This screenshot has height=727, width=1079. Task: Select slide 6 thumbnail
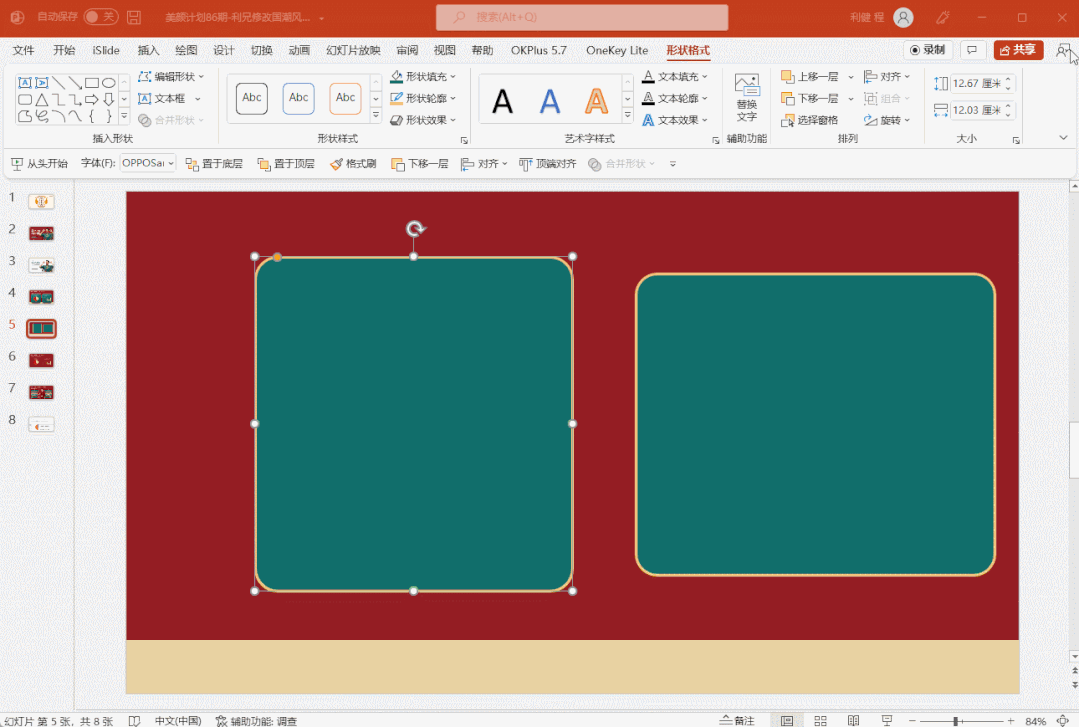(x=41, y=360)
